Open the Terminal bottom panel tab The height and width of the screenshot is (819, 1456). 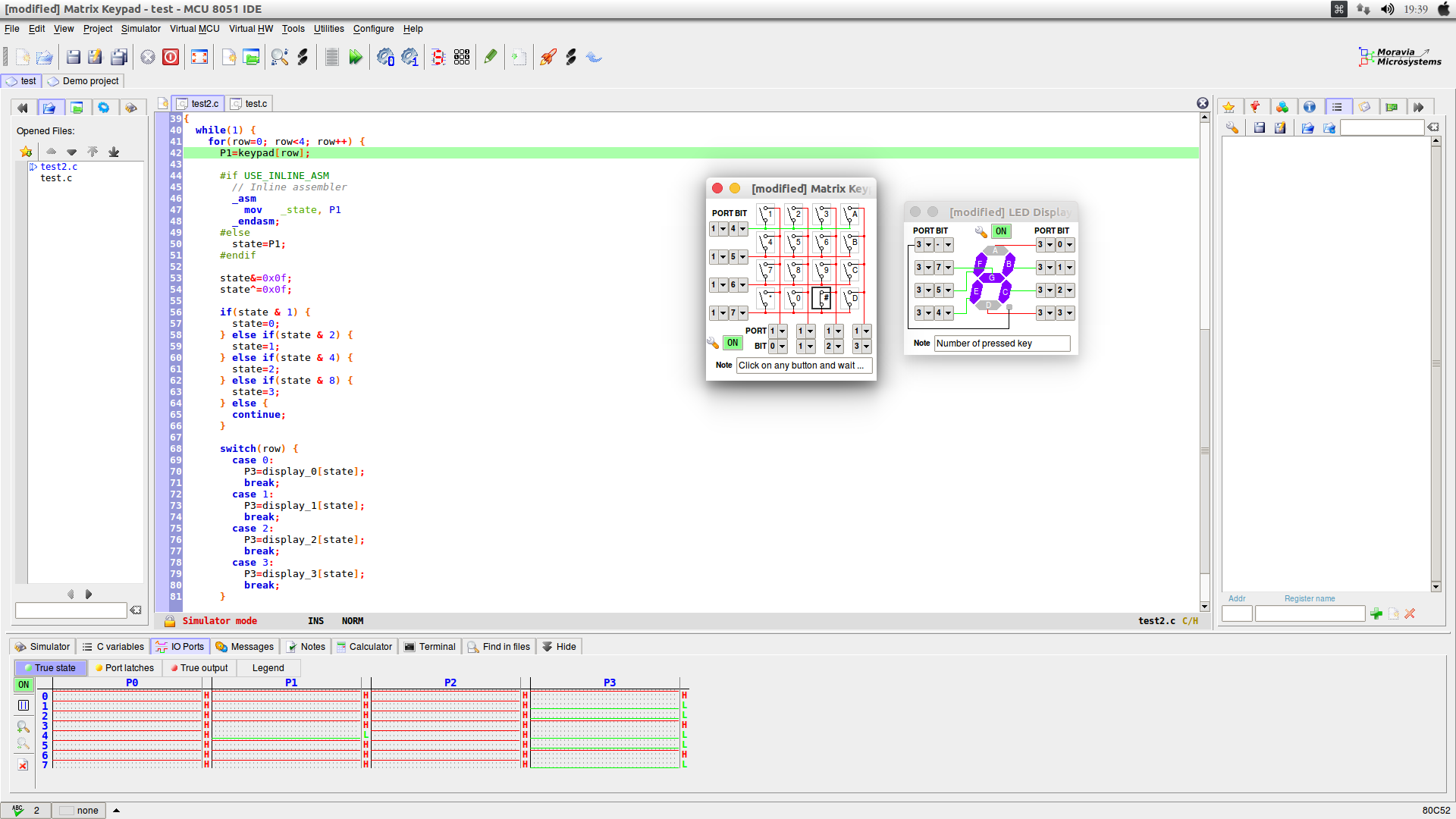point(430,647)
